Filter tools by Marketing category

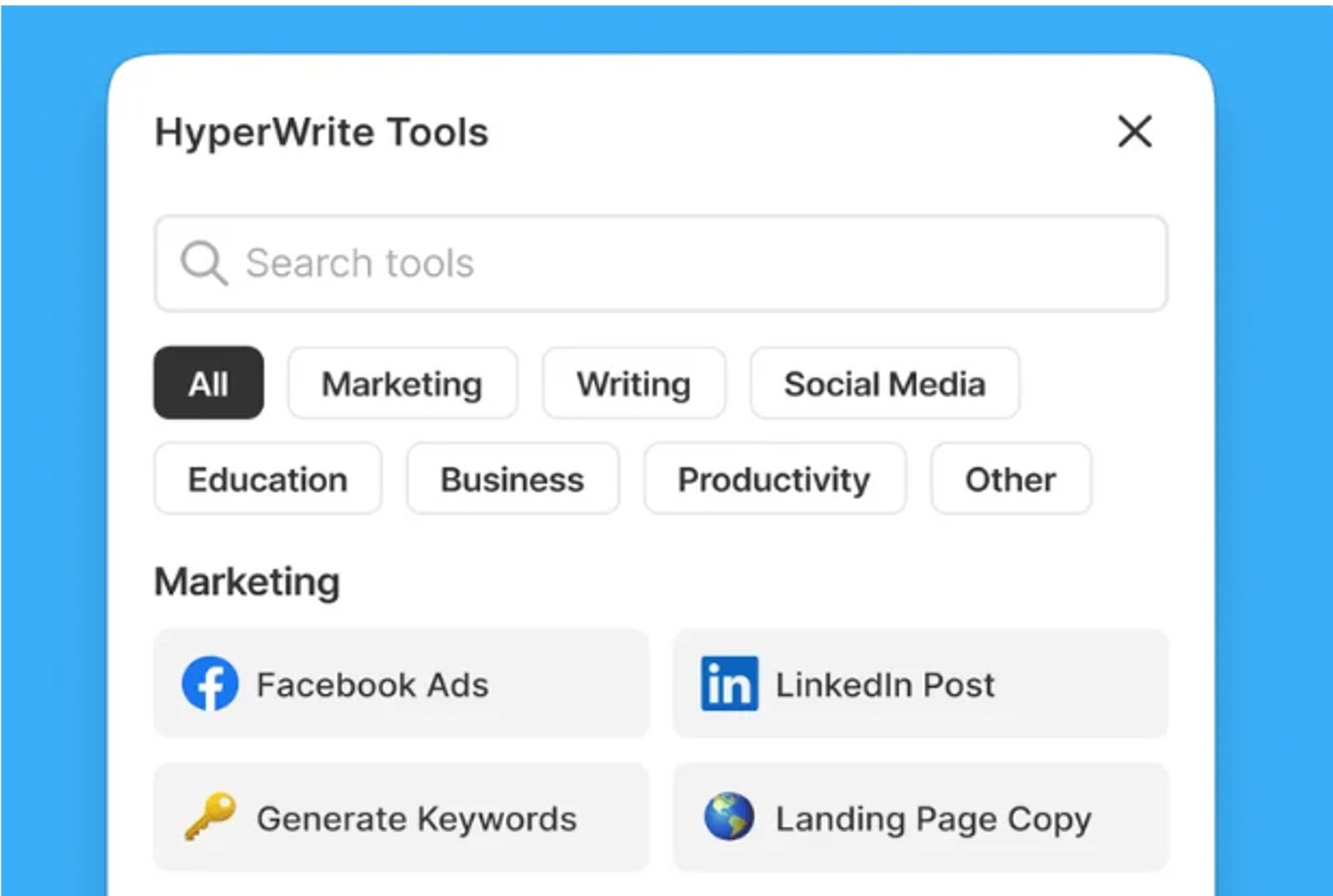402,383
